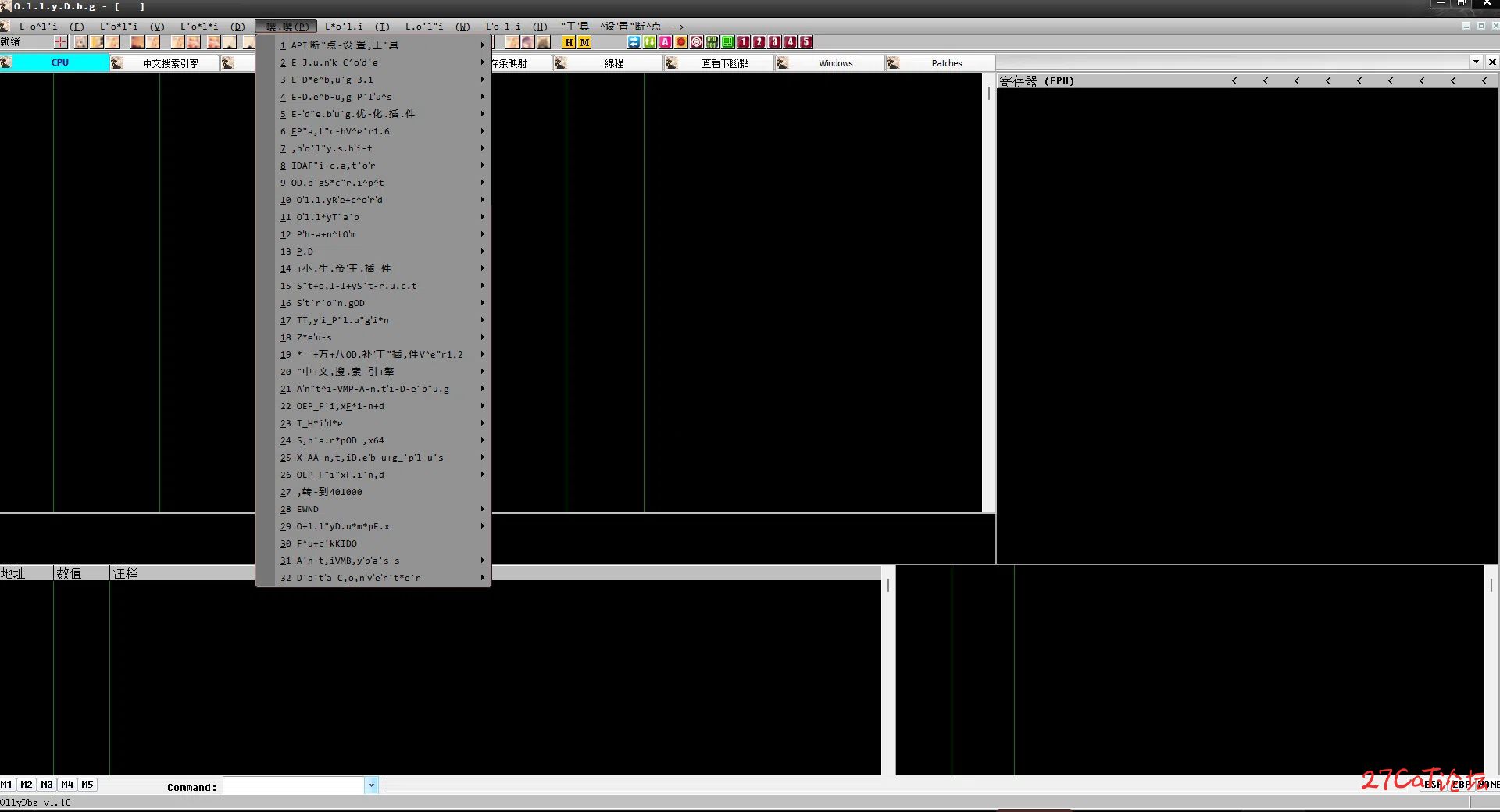The width and height of the screenshot is (1500, 812).
Task: Click the yellow H toolbar button
Action: [x=569, y=42]
